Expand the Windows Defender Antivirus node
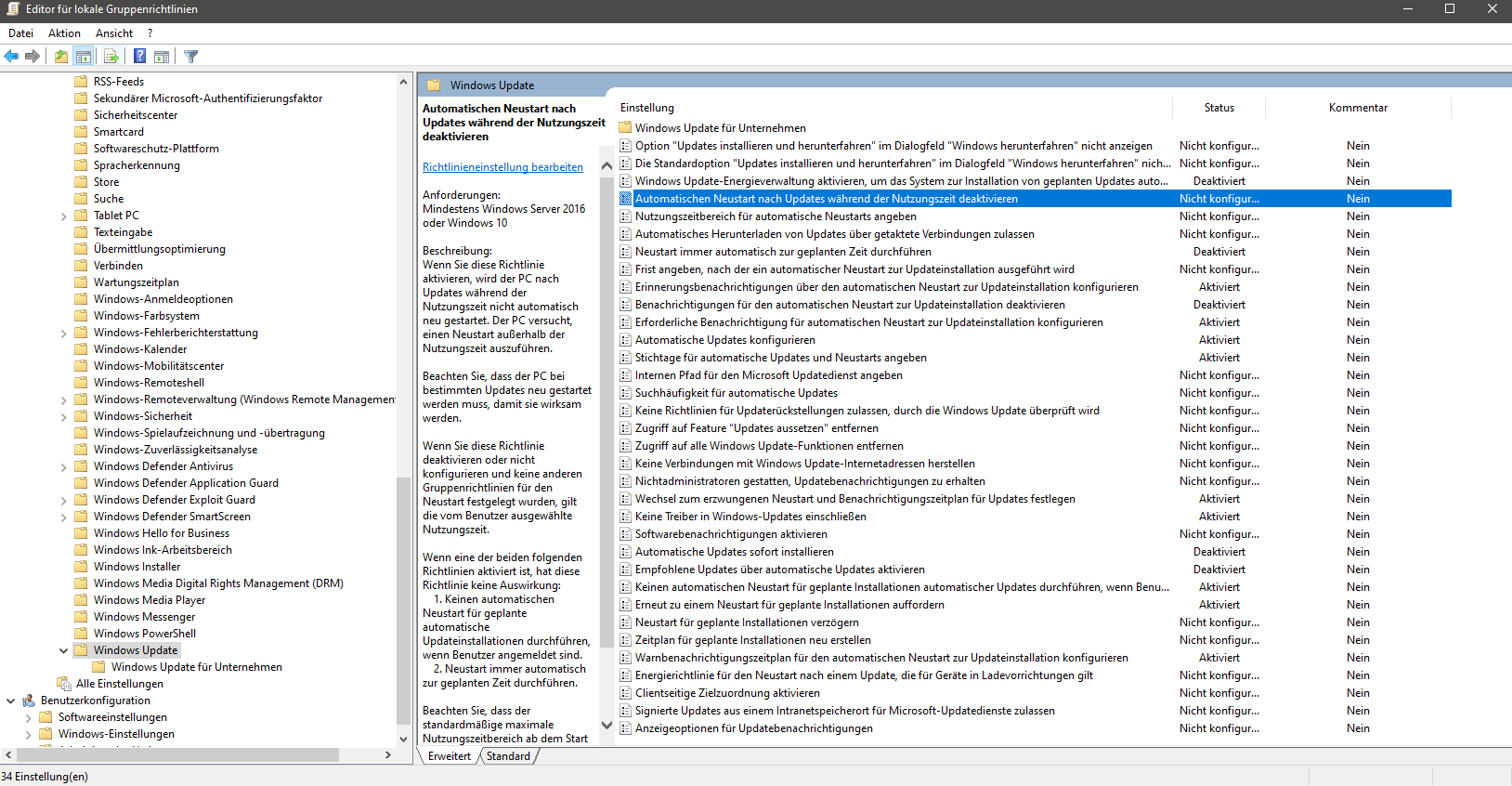1512x786 pixels. point(63,467)
